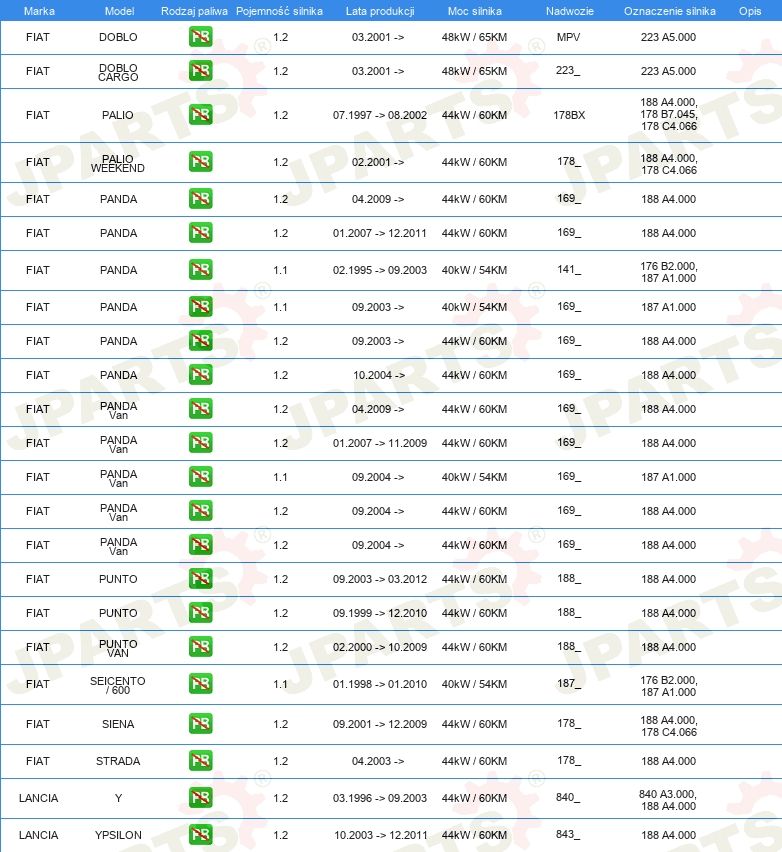
Task: Click the Lata produkcji column header
Action: click(380, 11)
